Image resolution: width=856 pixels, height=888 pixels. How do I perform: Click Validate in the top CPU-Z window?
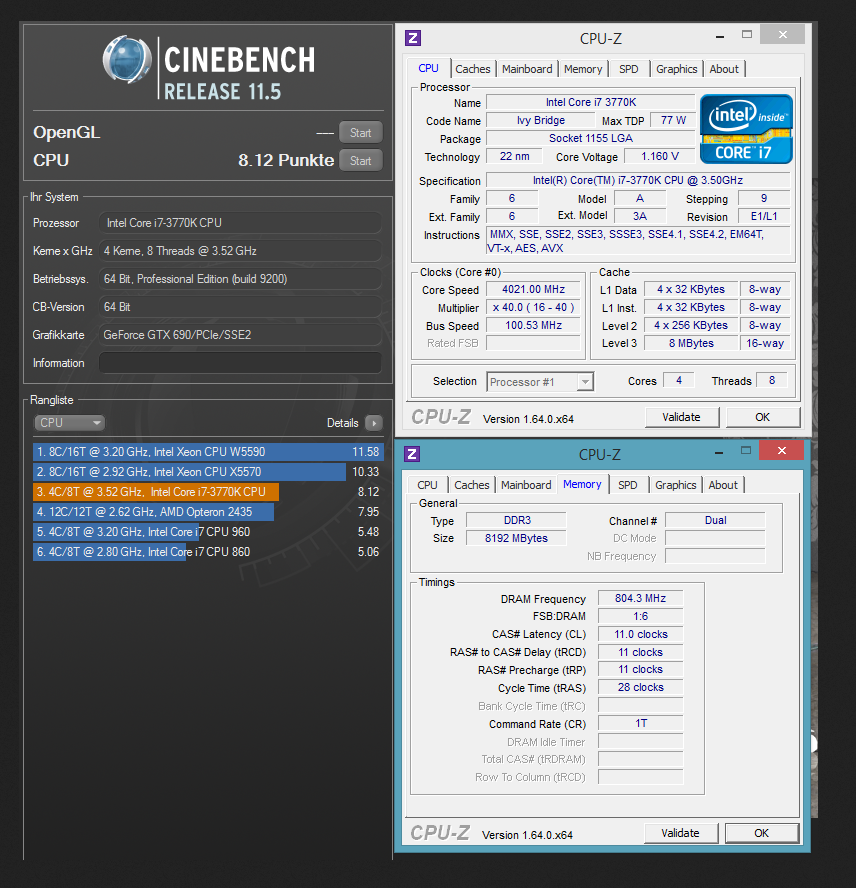click(682, 417)
